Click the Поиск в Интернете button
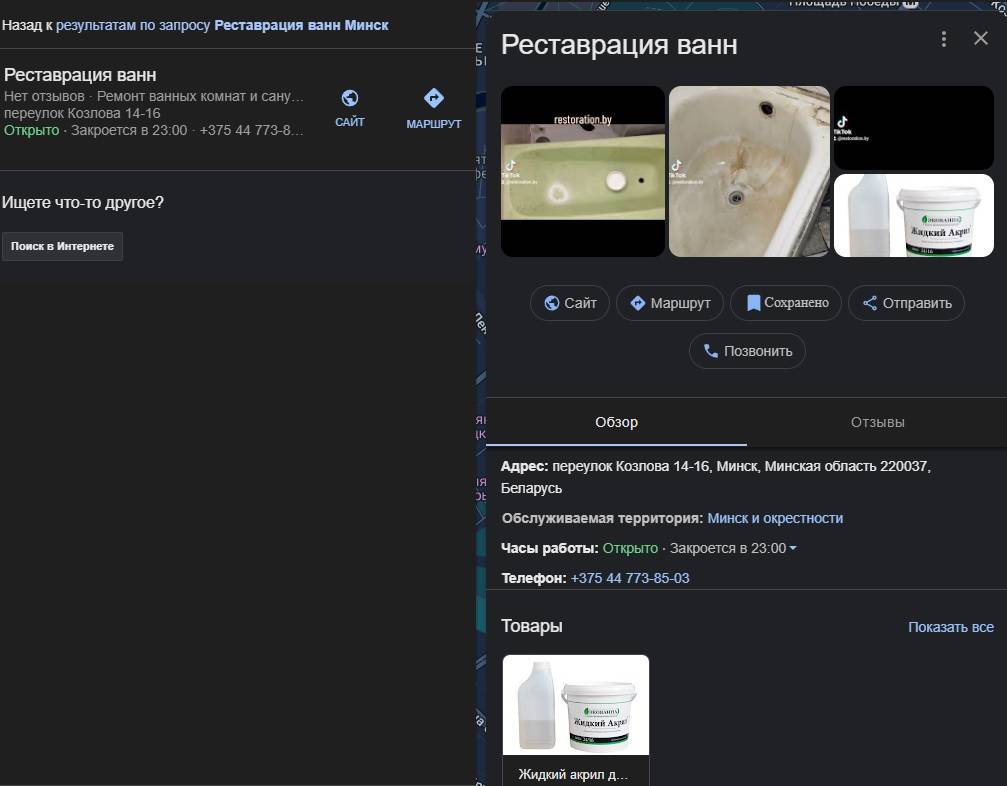Screen dimensions: 1007x786 click(x=62, y=246)
